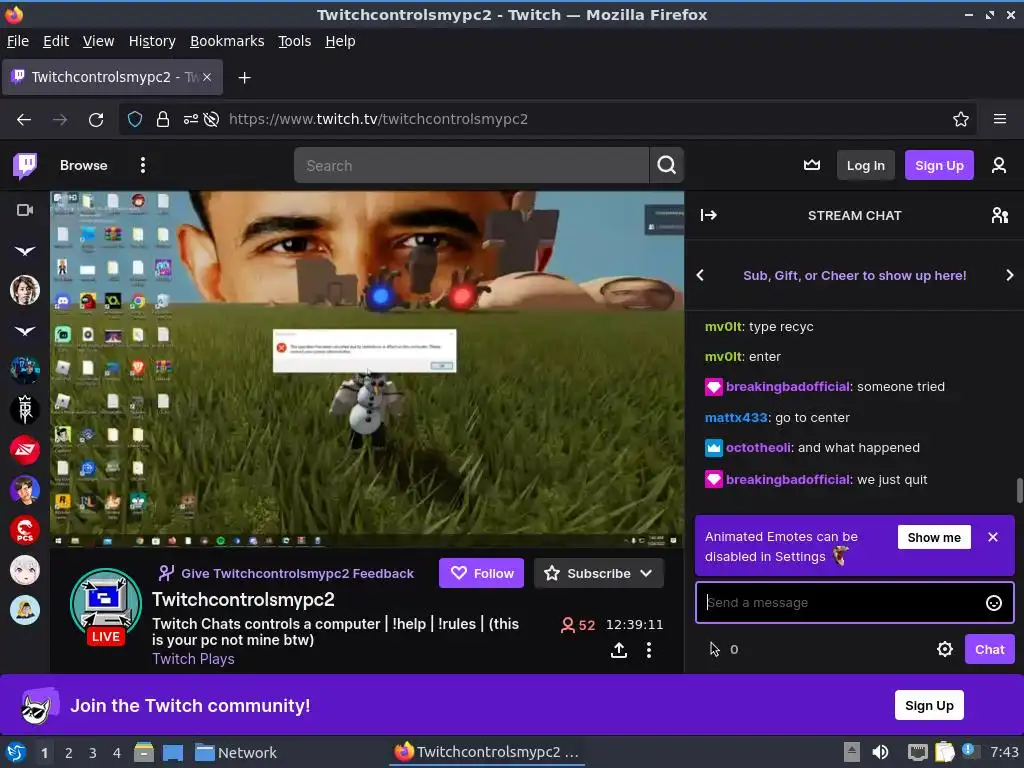Expand the Subscribe dropdown button
Screen dimensions: 1024x768
point(599,573)
